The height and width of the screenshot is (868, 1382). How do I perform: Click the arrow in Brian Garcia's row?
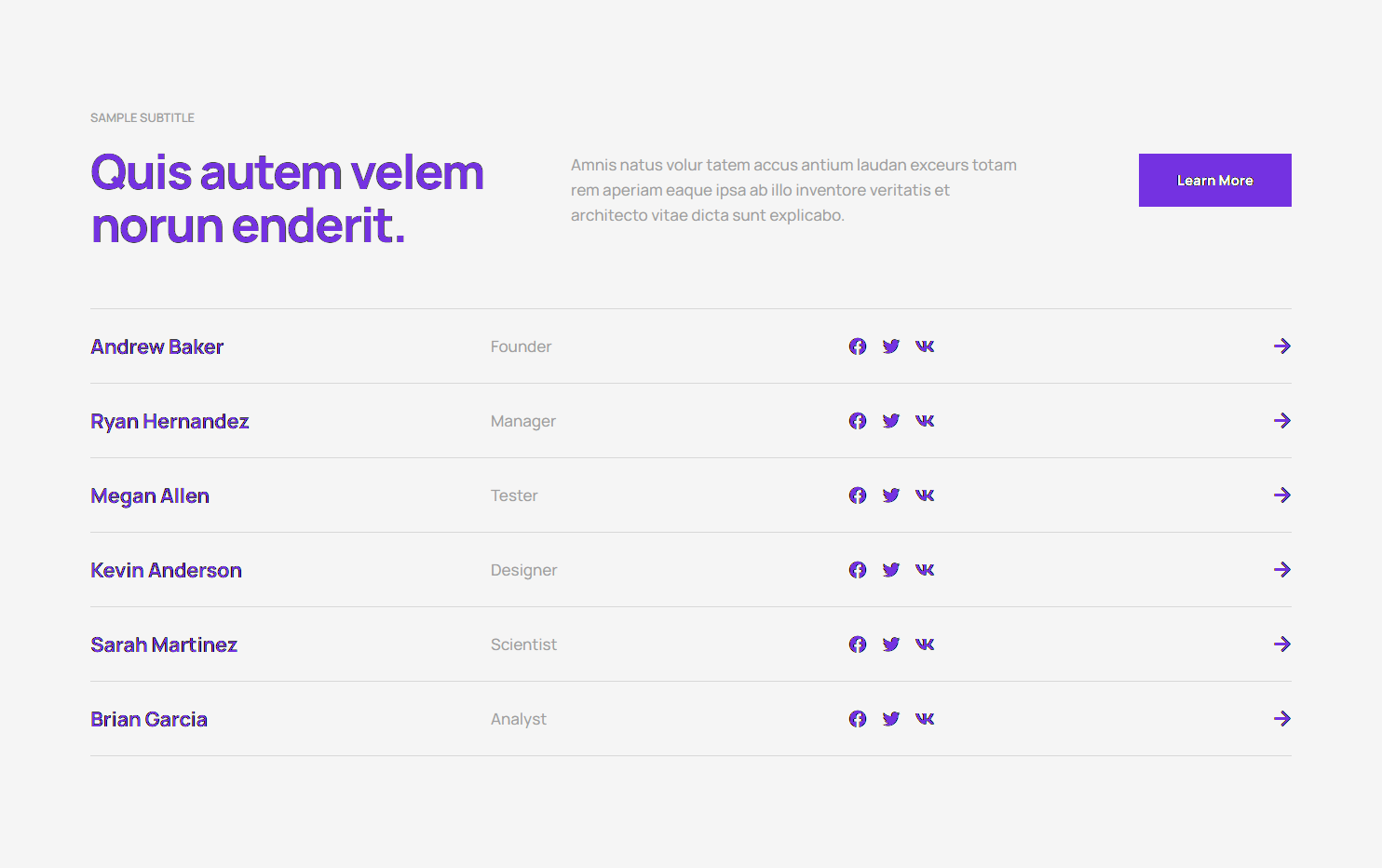point(1282,719)
